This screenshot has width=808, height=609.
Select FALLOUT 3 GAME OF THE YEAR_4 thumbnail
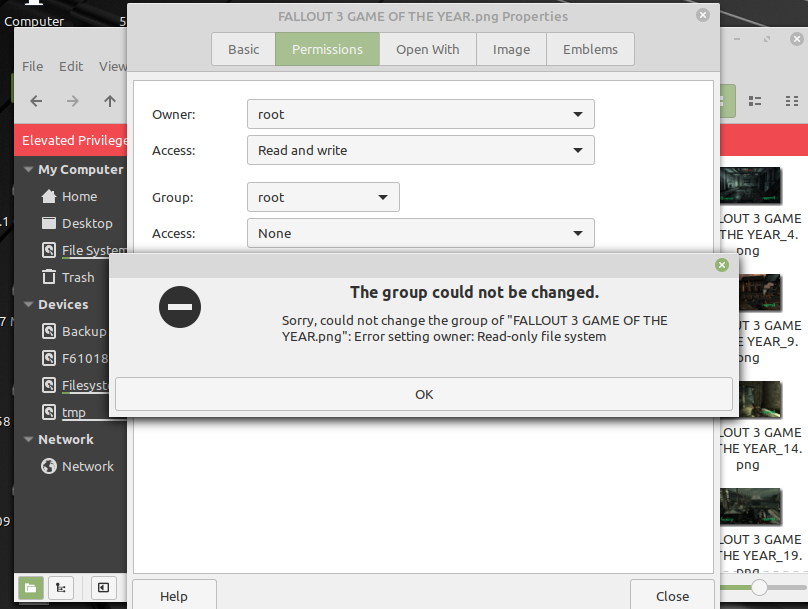pyautogui.click(x=750, y=184)
